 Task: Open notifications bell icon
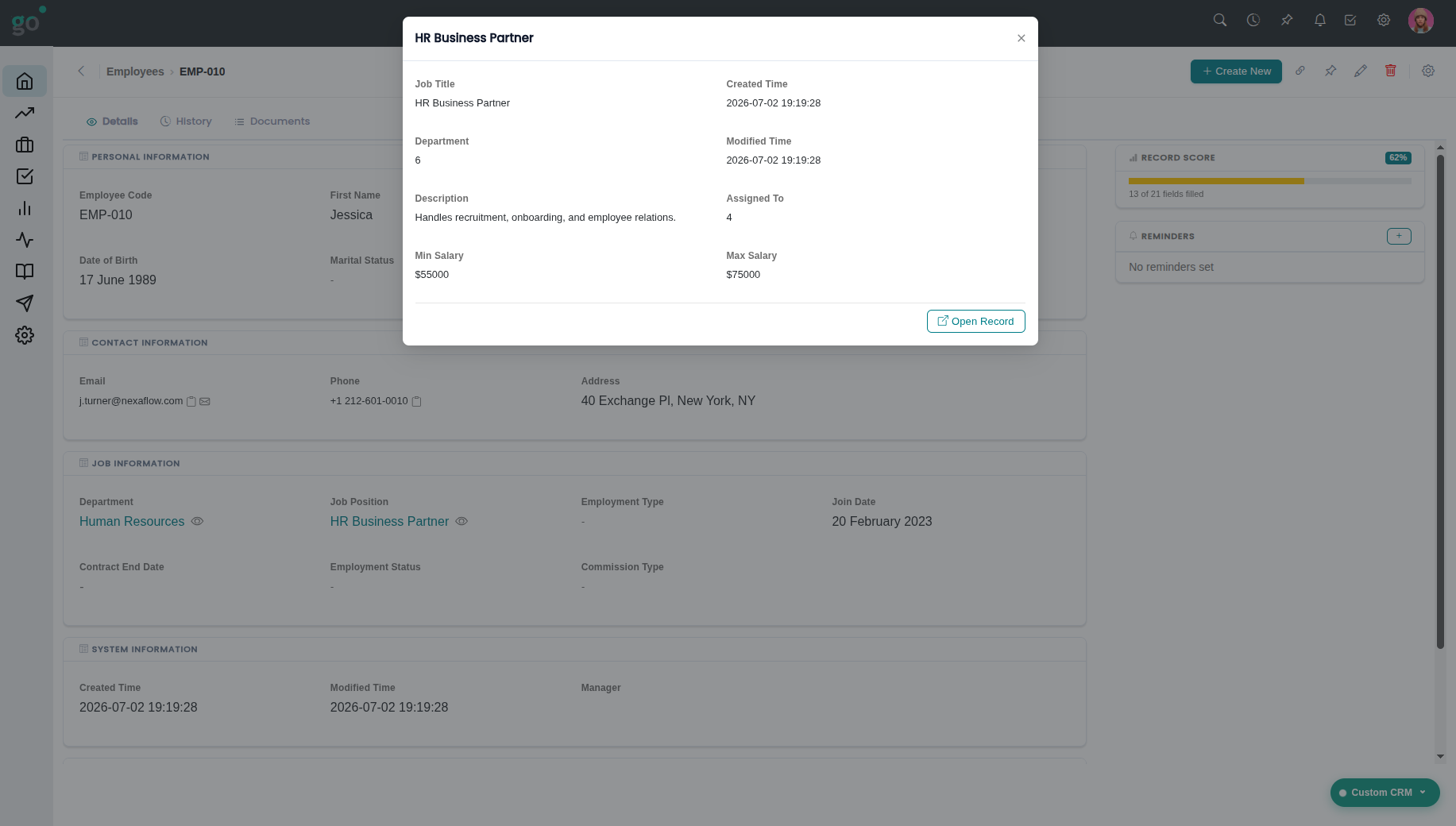tap(1320, 20)
